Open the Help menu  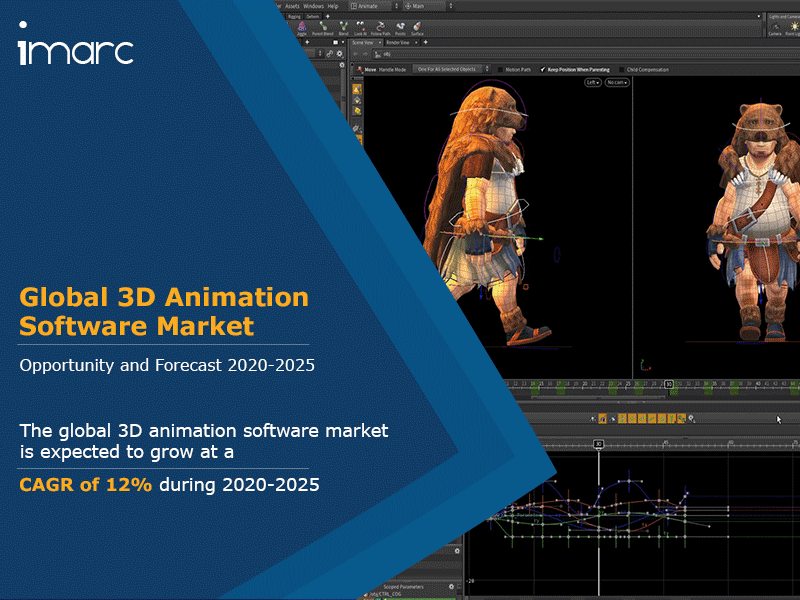[x=333, y=6]
